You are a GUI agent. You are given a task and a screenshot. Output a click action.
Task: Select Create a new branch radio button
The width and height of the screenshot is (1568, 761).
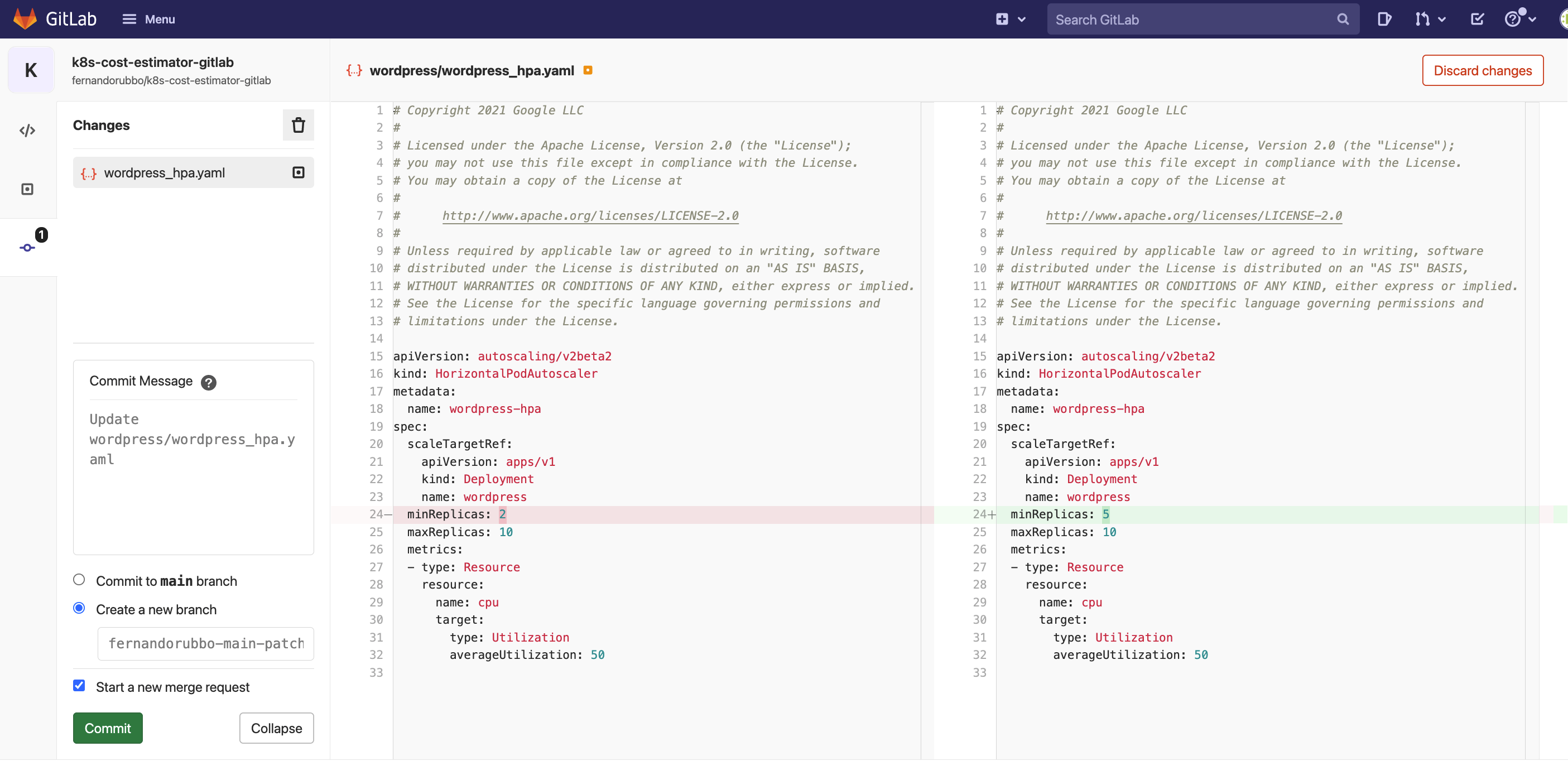[79, 608]
